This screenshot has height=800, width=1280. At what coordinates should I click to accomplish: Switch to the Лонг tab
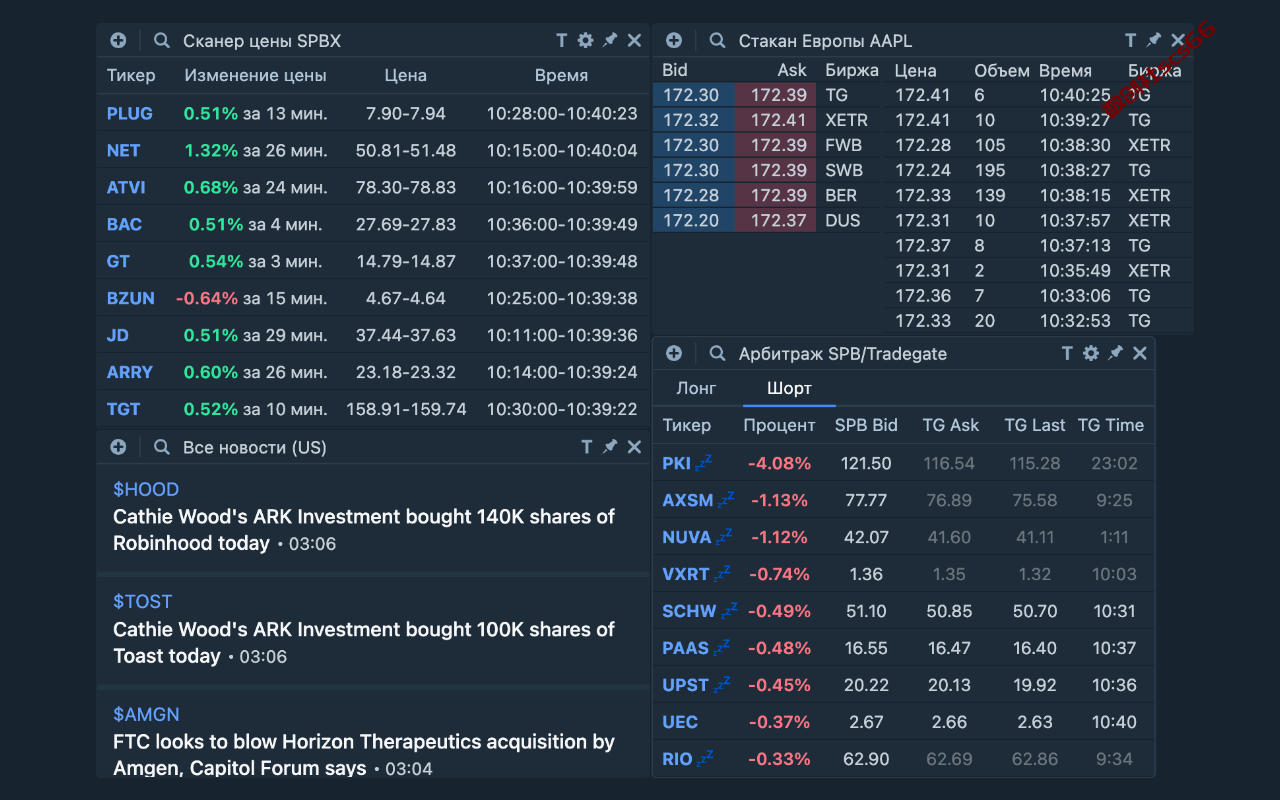(x=697, y=388)
